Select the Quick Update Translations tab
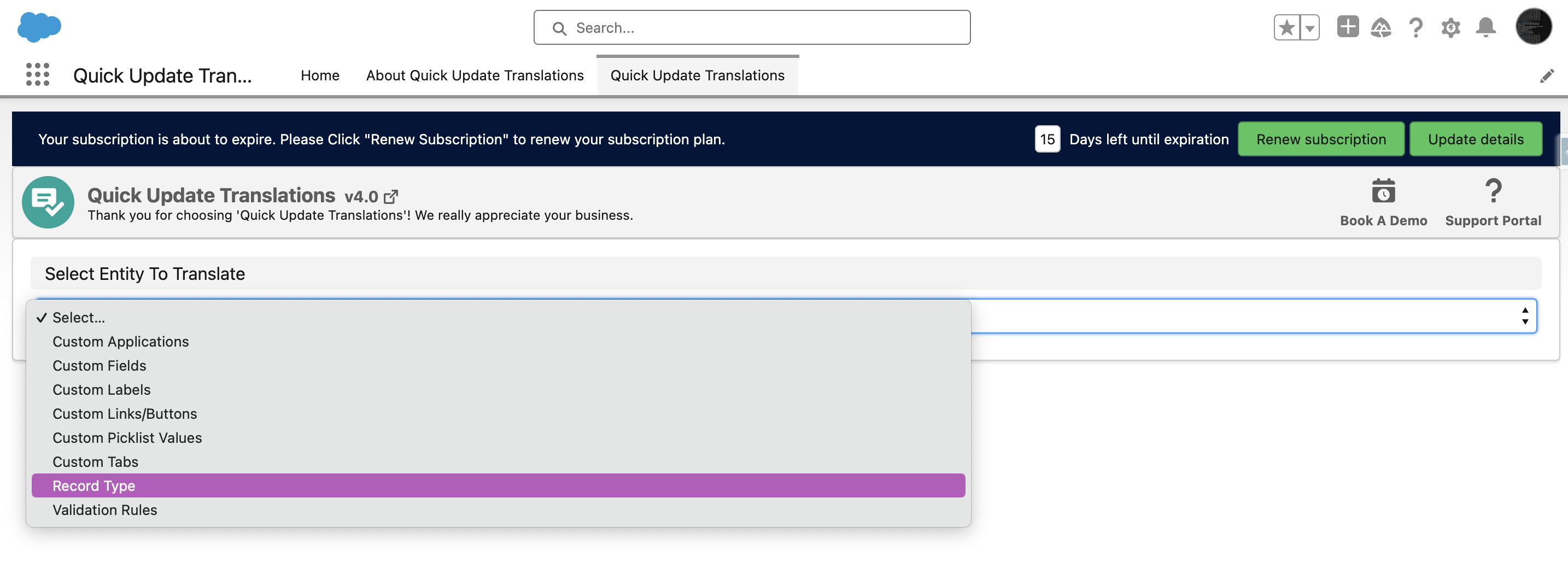 (697, 75)
